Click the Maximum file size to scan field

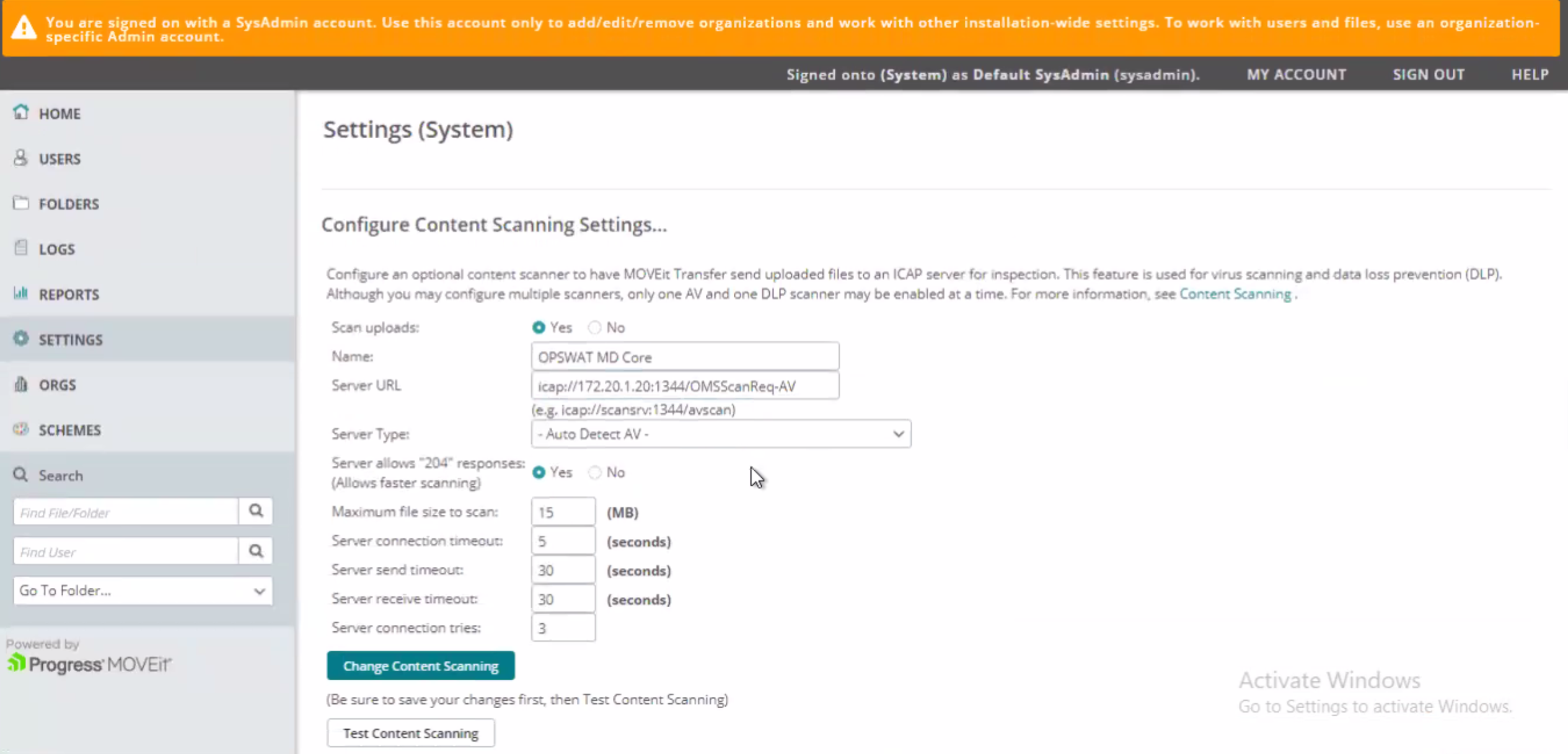pos(563,512)
